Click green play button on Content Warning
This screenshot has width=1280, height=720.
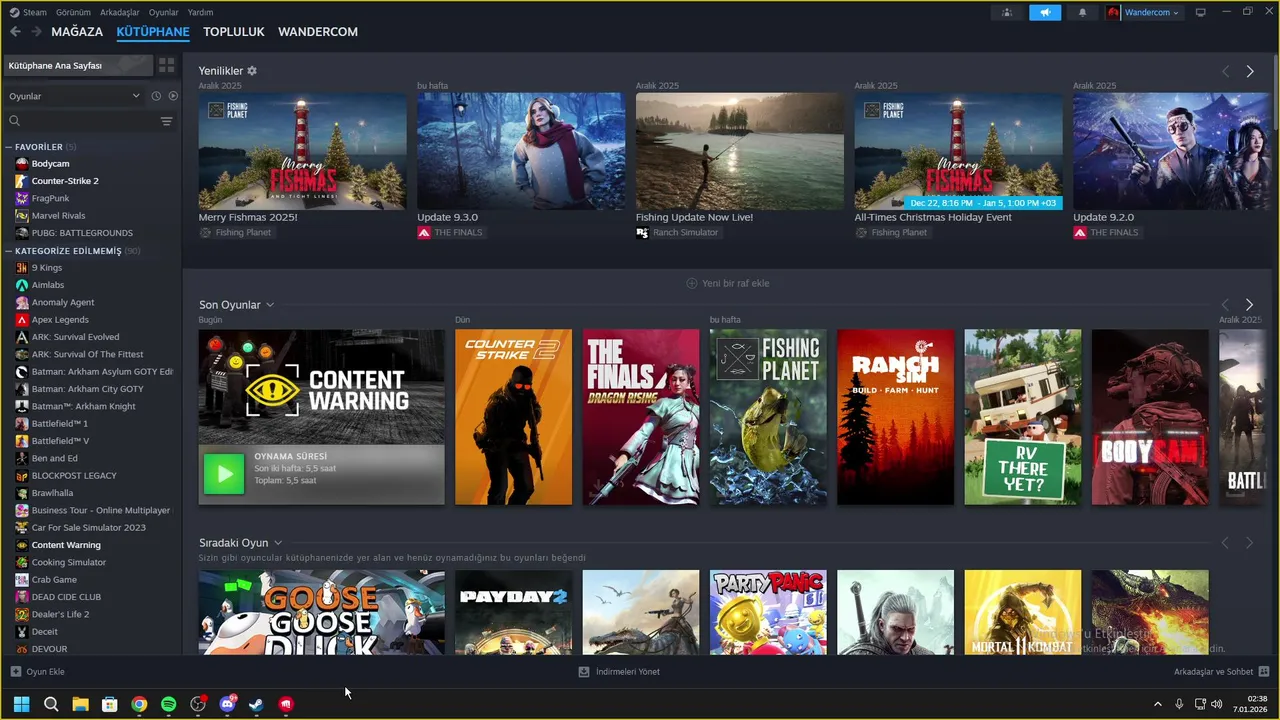pyautogui.click(x=223, y=474)
